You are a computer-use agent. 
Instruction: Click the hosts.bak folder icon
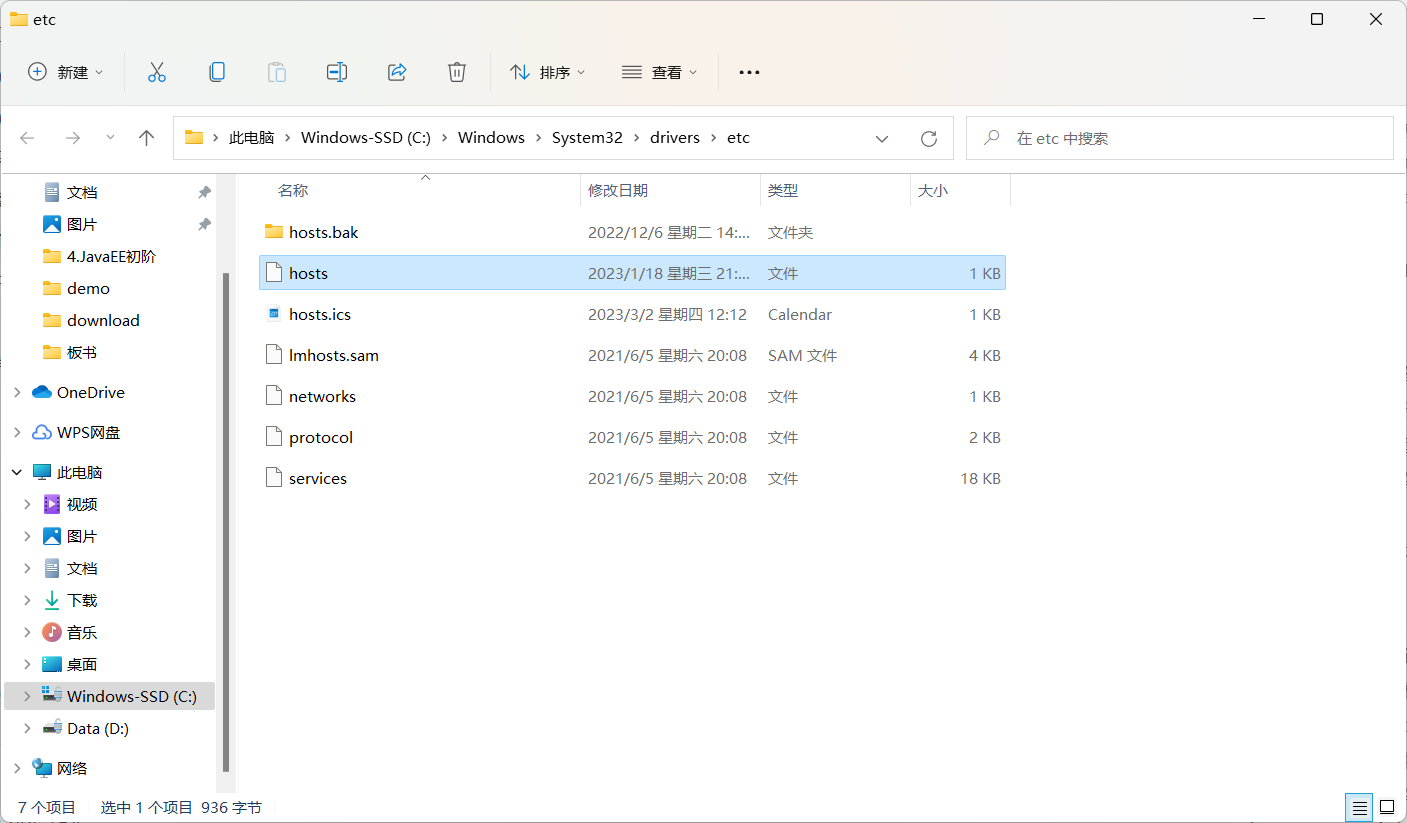tap(274, 232)
